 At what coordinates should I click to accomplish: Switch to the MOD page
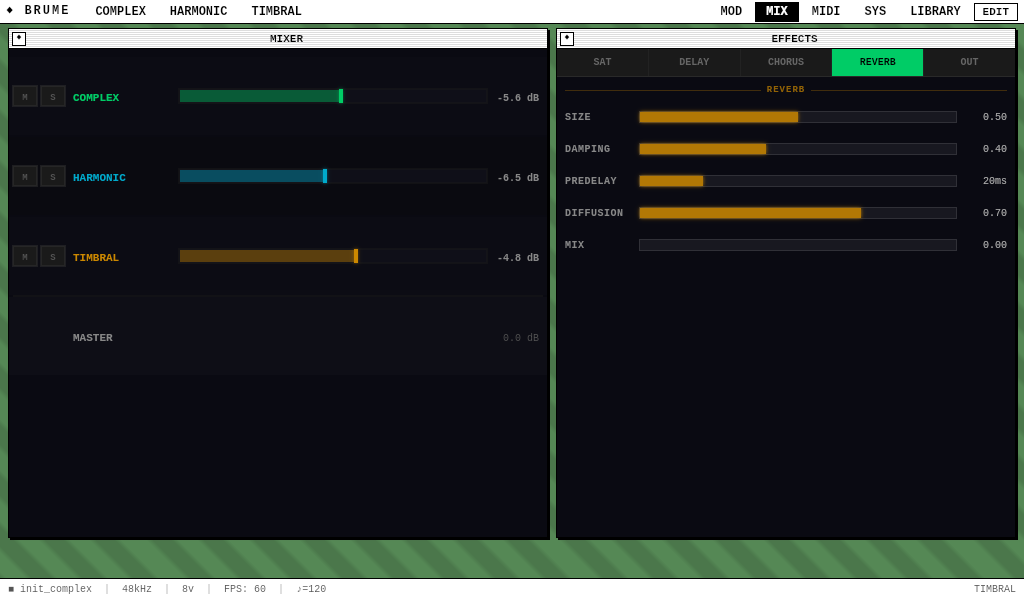(x=731, y=12)
